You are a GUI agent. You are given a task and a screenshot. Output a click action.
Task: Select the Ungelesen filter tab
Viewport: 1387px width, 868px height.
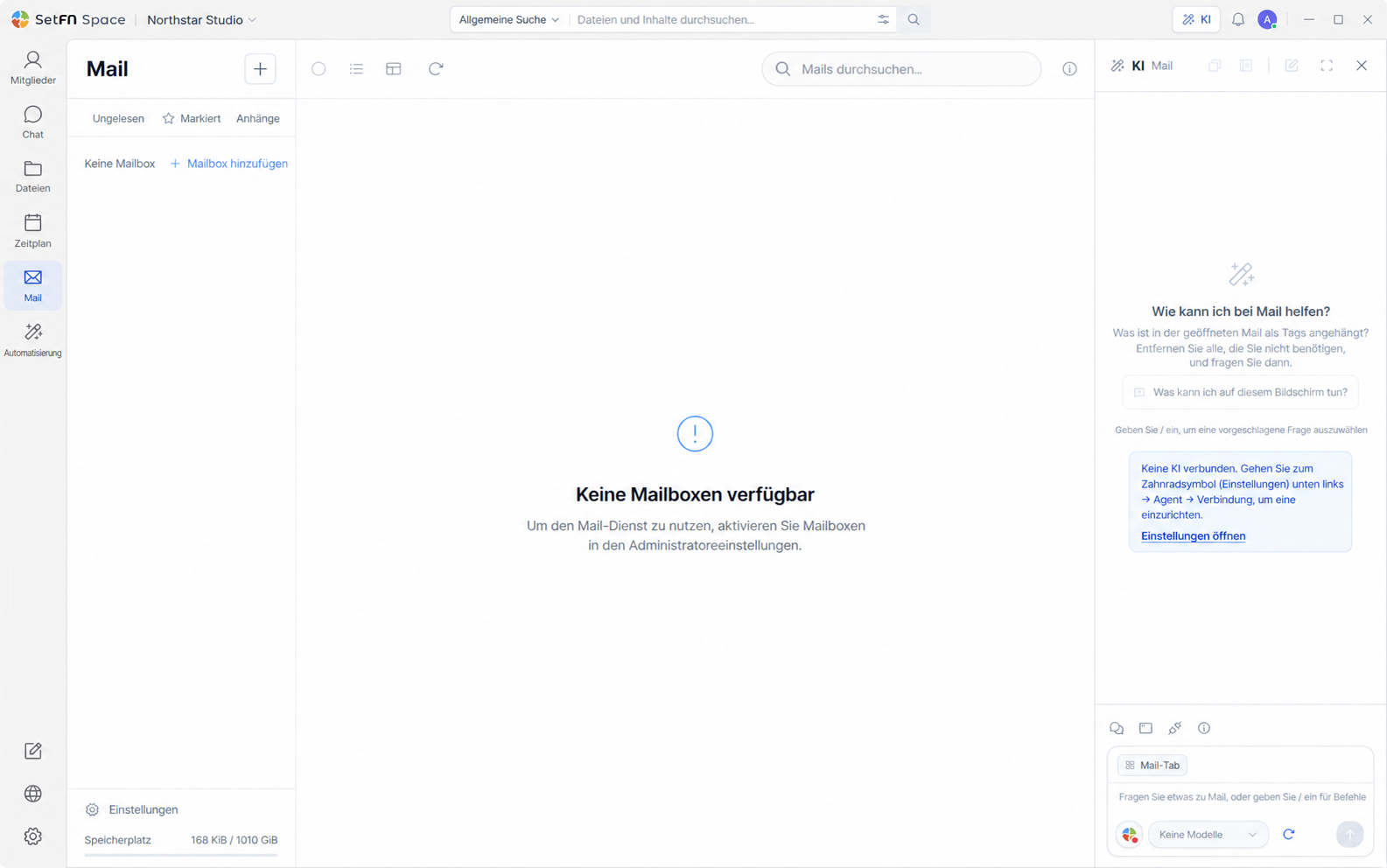tap(118, 118)
